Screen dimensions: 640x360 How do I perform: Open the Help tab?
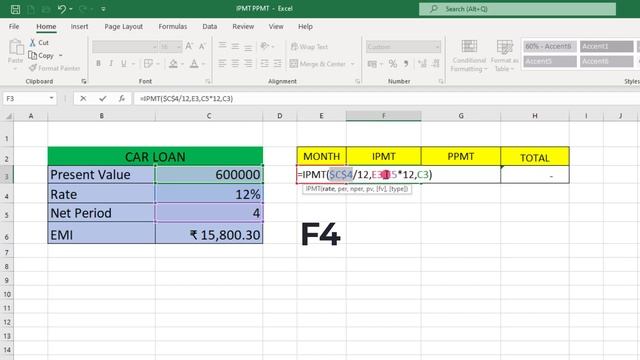[305, 27]
